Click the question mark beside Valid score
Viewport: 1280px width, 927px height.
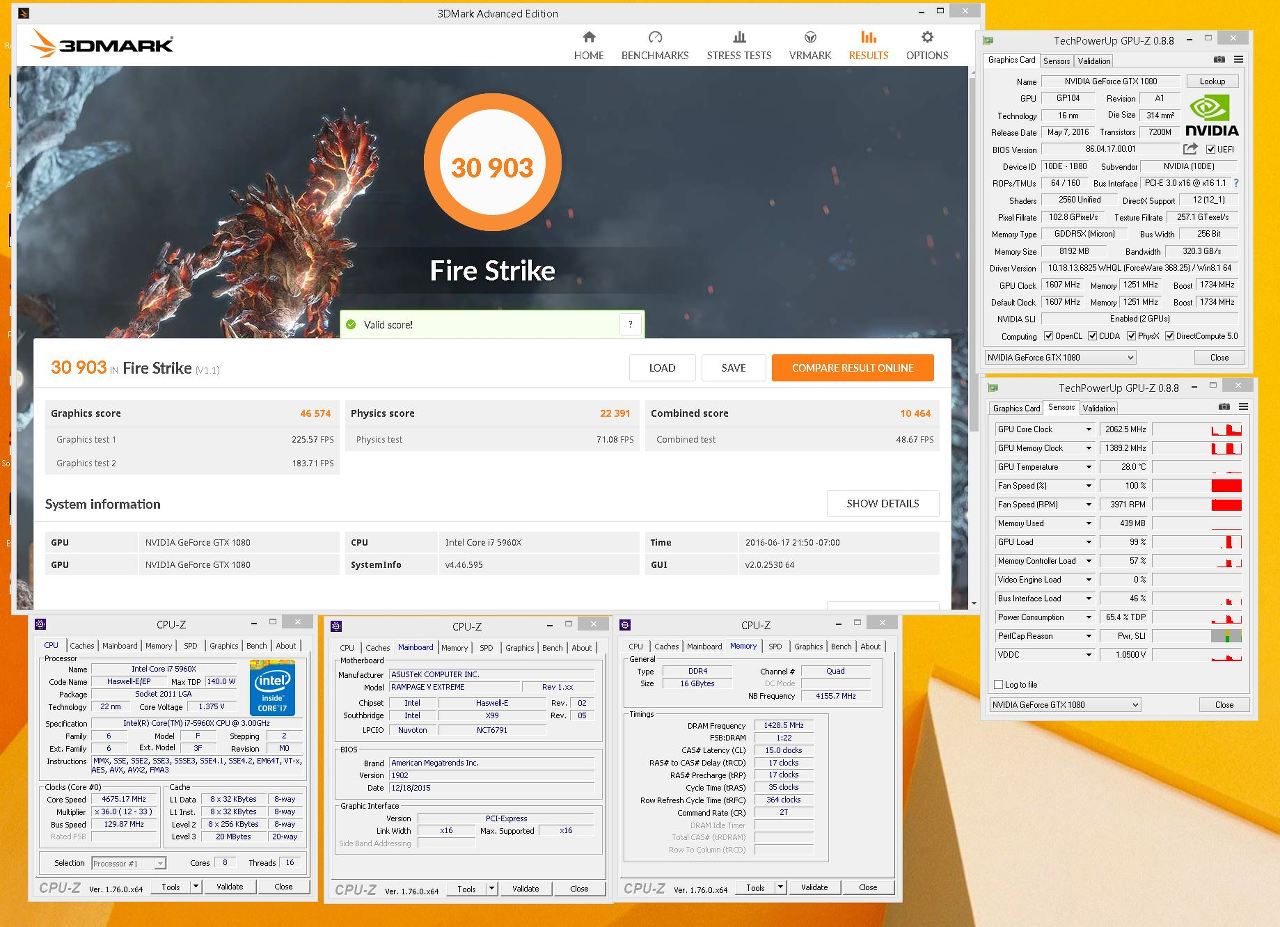click(630, 324)
